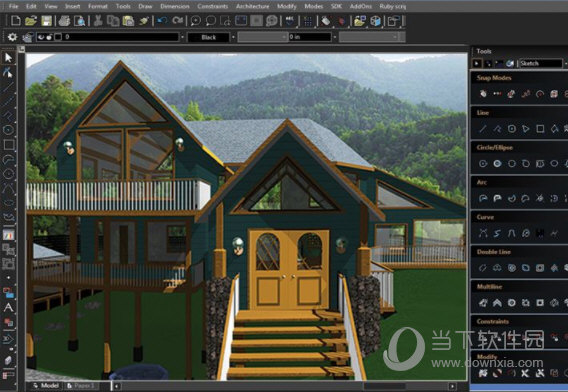Open Print Preview with the magnifier page icon
The image size is (568, 392).
pyautogui.click(x=79, y=21)
